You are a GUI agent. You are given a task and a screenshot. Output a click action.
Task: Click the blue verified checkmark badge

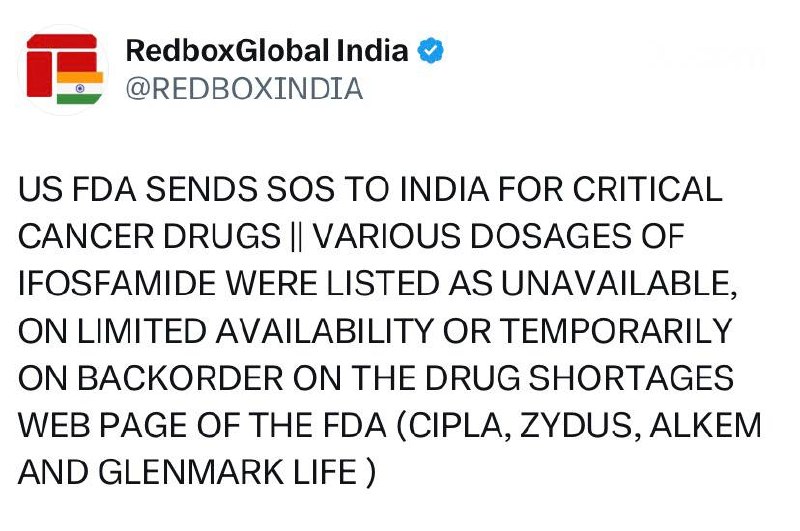point(431,50)
